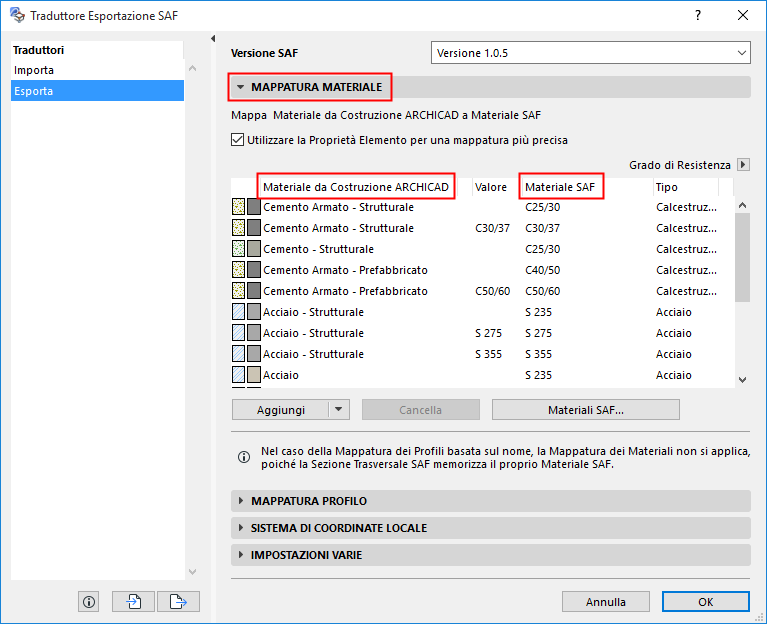Open Materiali SAF... dialog
The height and width of the screenshot is (624, 767).
[x=586, y=409]
